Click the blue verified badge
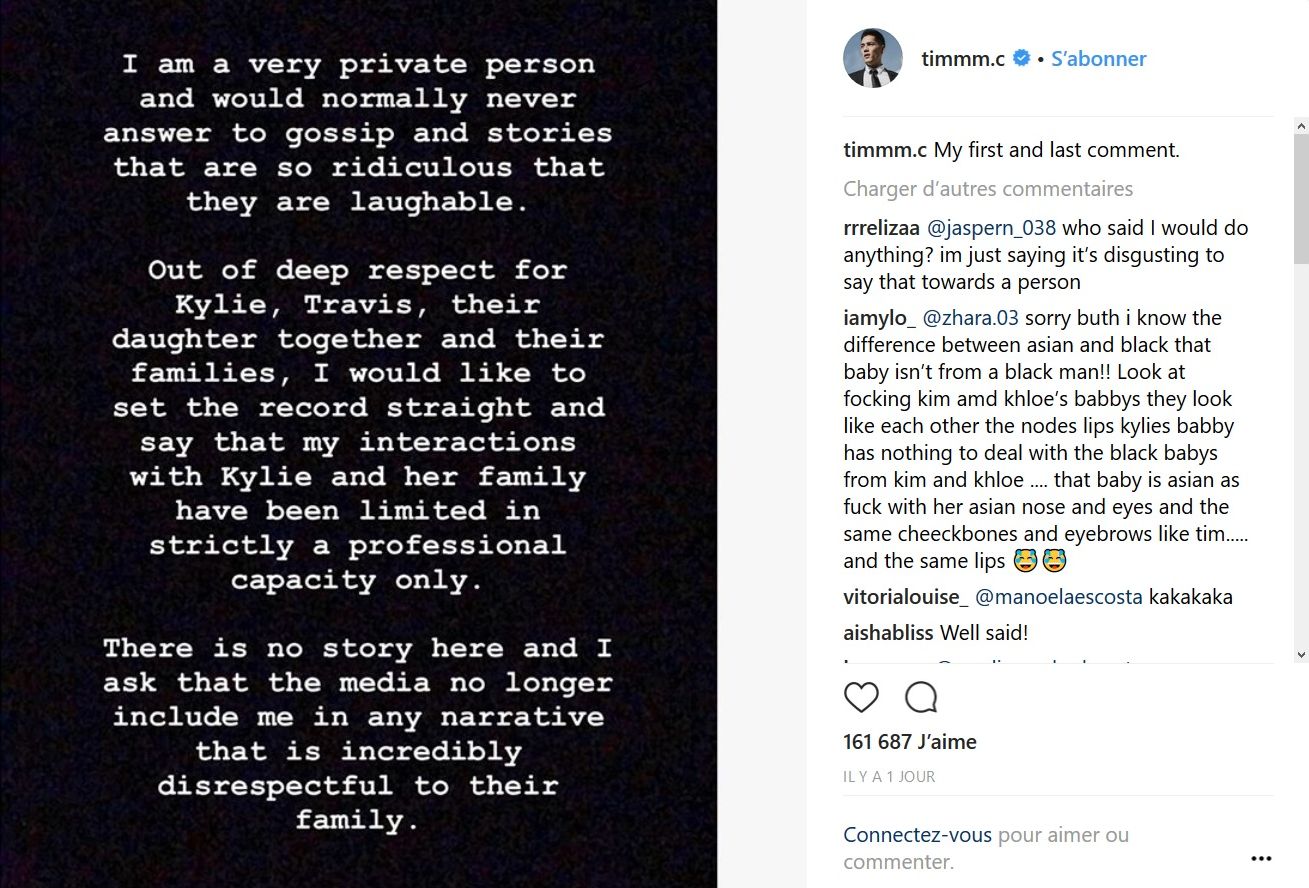Image resolution: width=1309 pixels, height=888 pixels. 1022,59
